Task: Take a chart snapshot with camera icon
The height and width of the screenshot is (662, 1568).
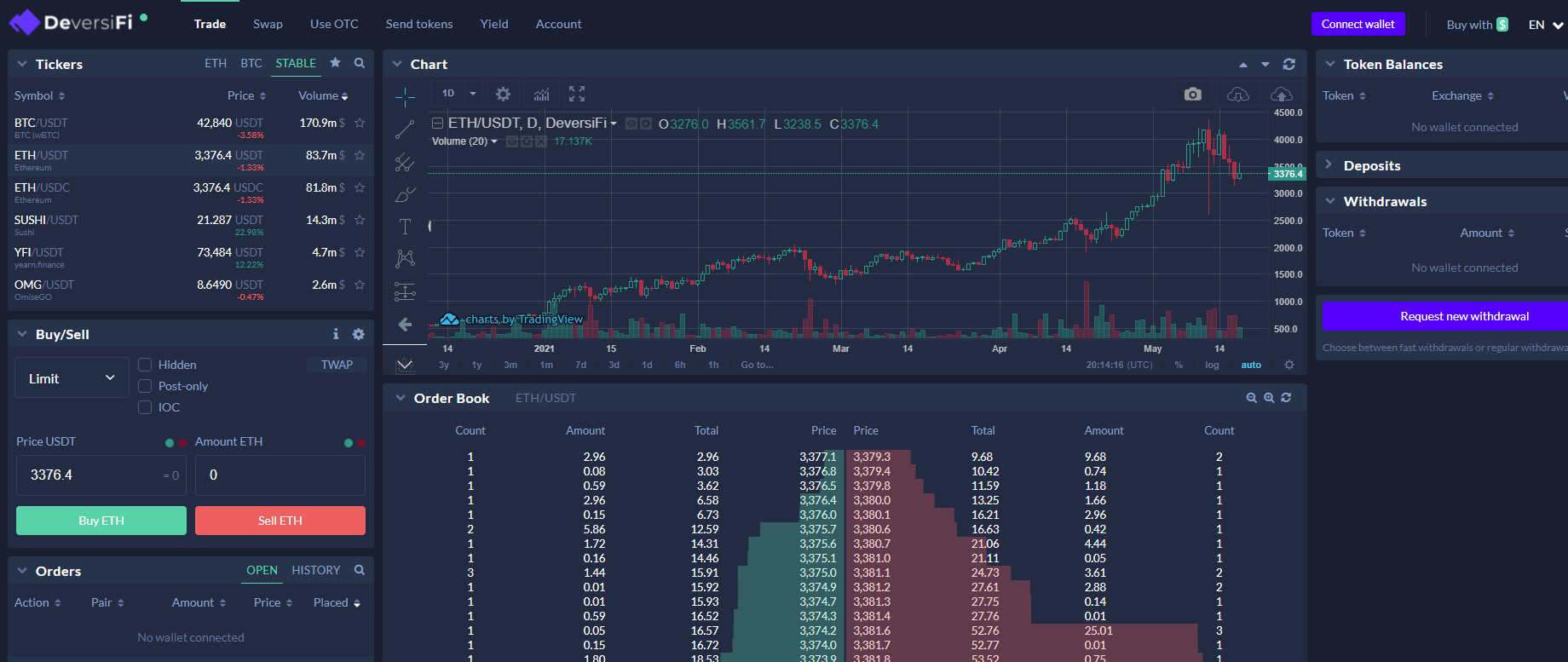Action: point(1193,94)
